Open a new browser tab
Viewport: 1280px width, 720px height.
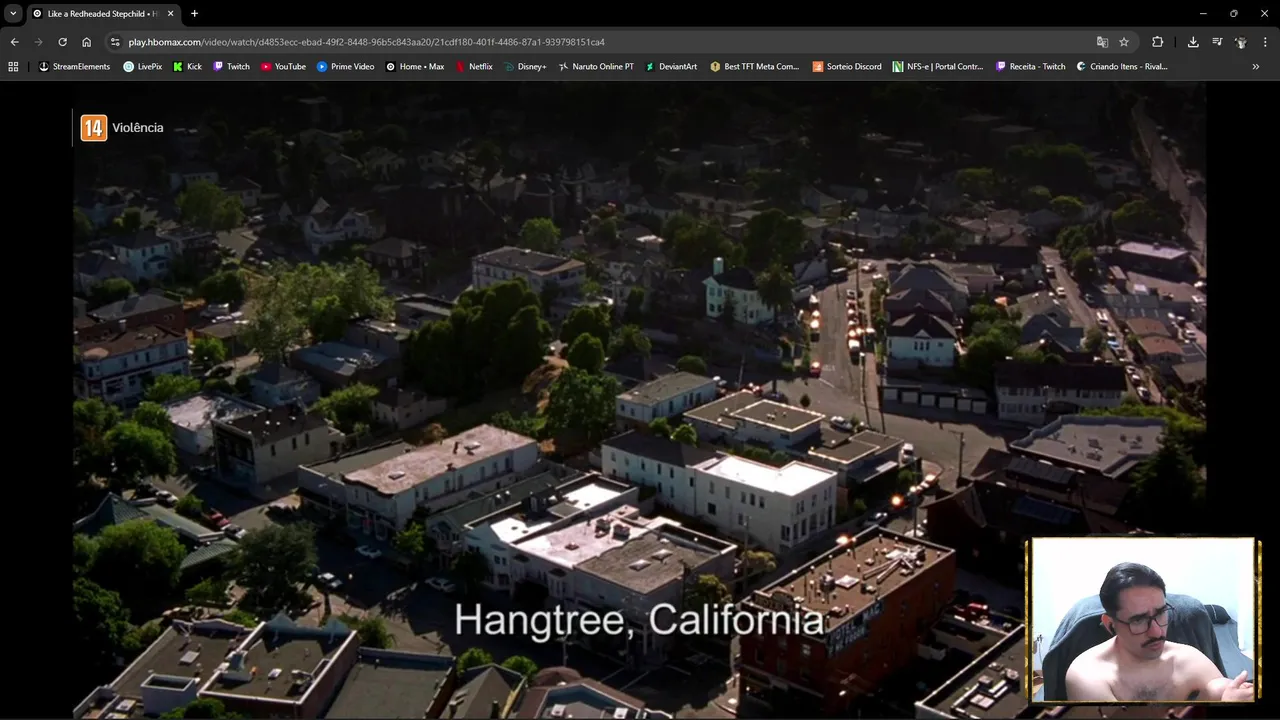194,13
